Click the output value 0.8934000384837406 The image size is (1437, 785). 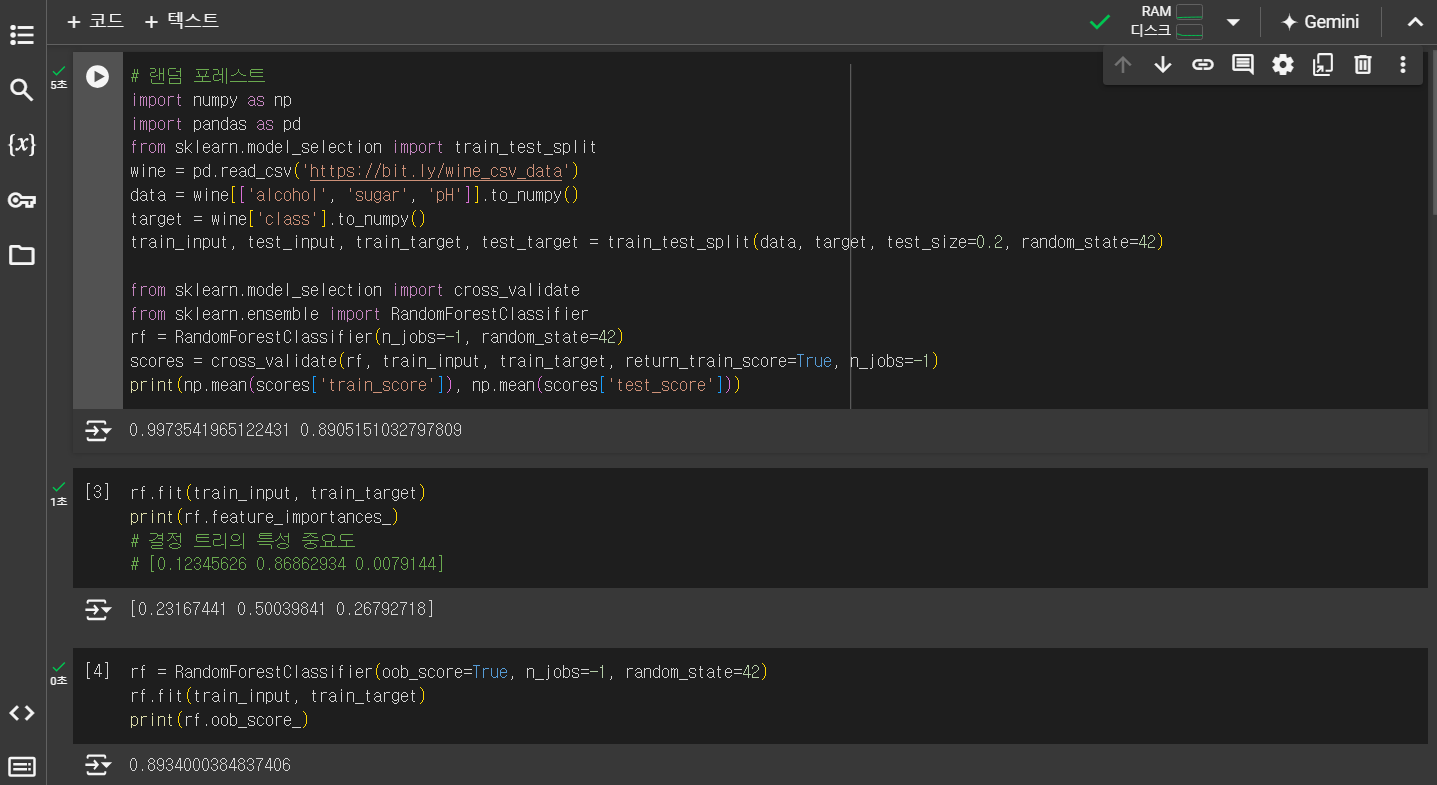pos(210,765)
